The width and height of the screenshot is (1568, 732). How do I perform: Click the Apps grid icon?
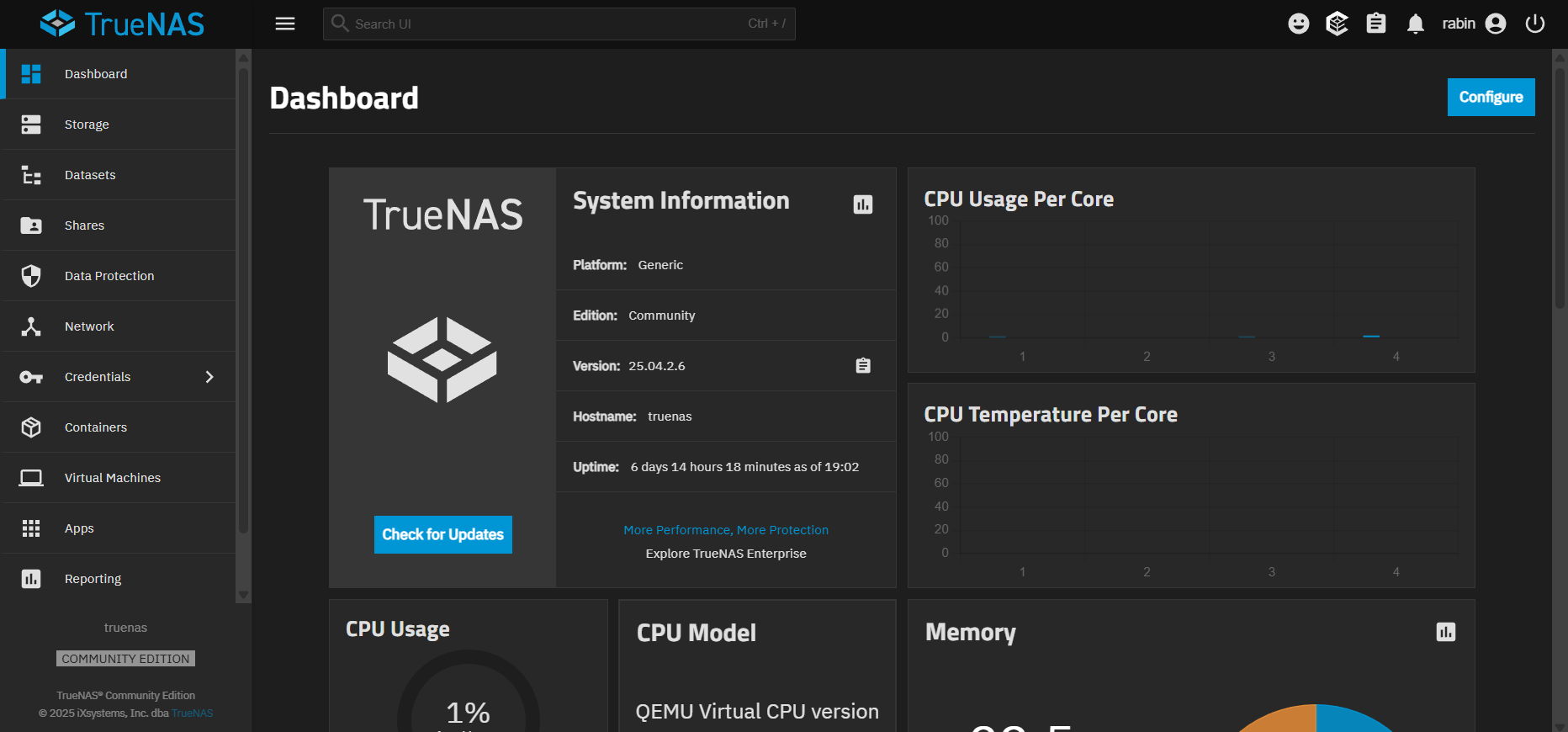tap(31, 528)
